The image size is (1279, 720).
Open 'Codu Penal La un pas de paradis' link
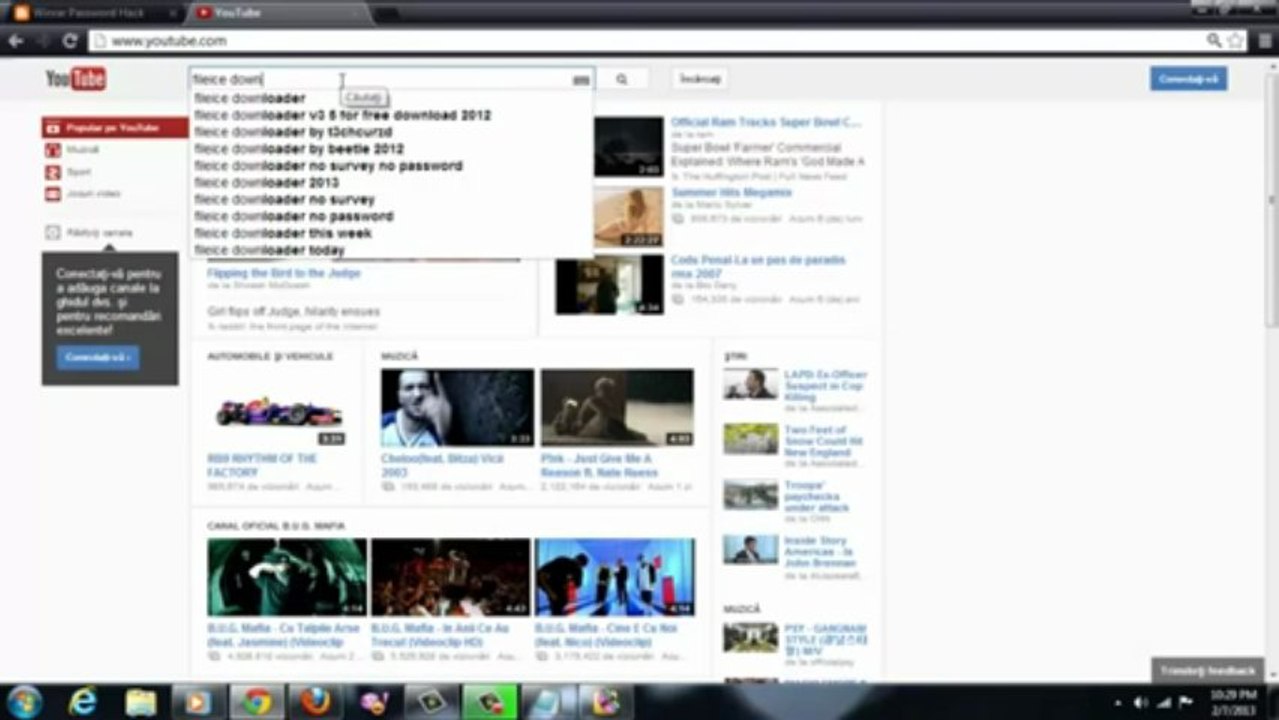pyautogui.click(x=758, y=266)
